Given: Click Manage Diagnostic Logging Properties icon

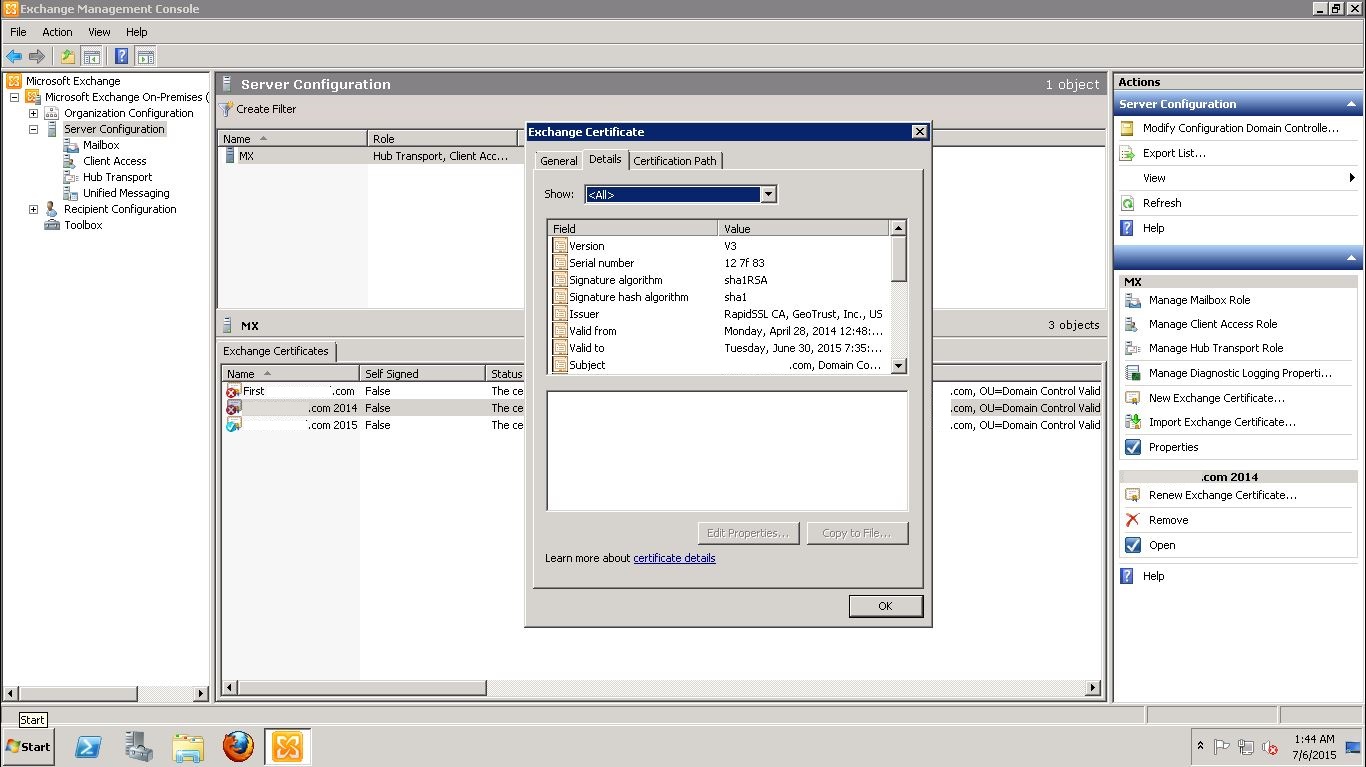Looking at the screenshot, I should click(1133, 373).
